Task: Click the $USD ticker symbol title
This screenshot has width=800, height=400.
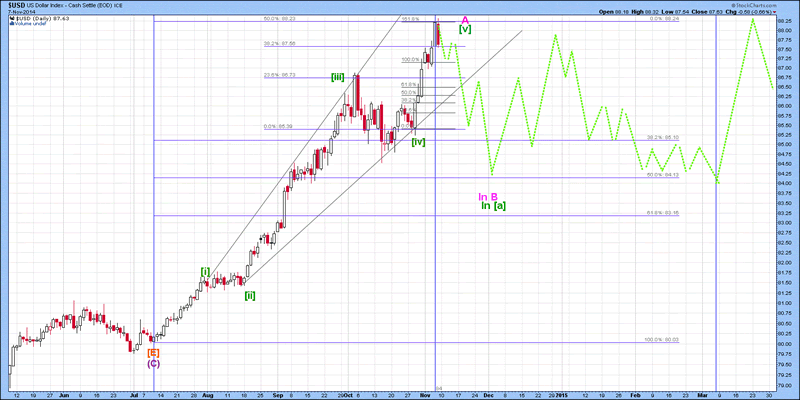Action: (x=19, y=5)
